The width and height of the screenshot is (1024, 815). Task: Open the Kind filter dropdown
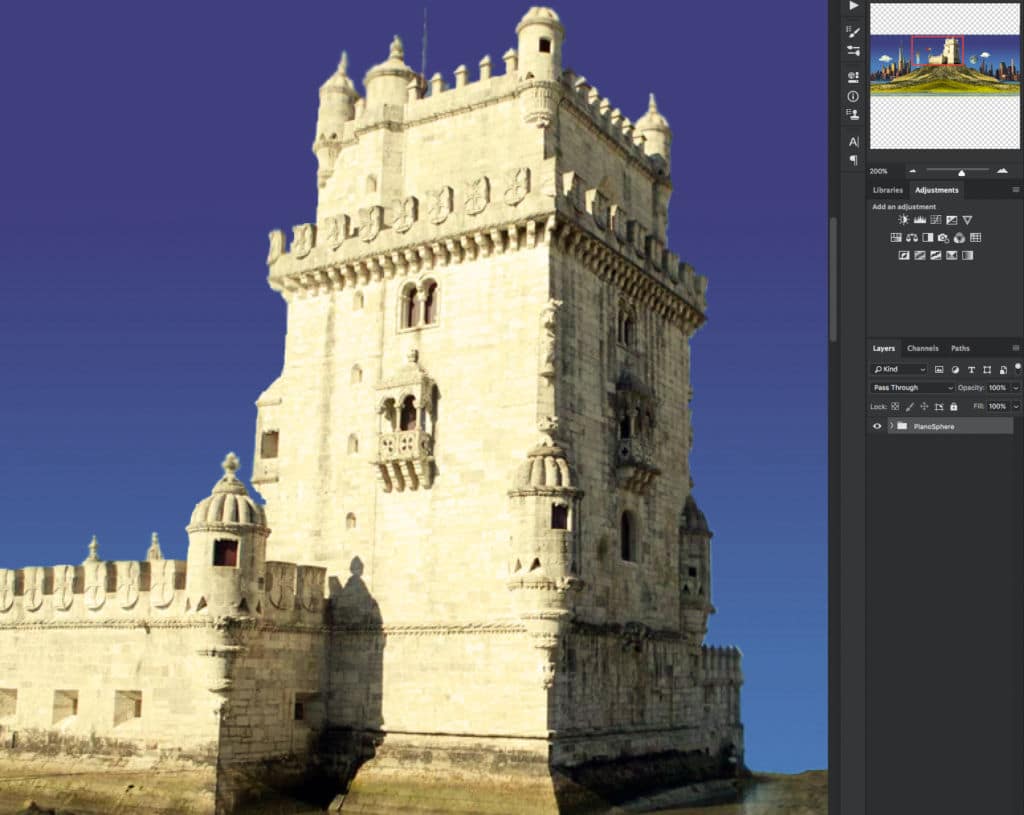898,370
